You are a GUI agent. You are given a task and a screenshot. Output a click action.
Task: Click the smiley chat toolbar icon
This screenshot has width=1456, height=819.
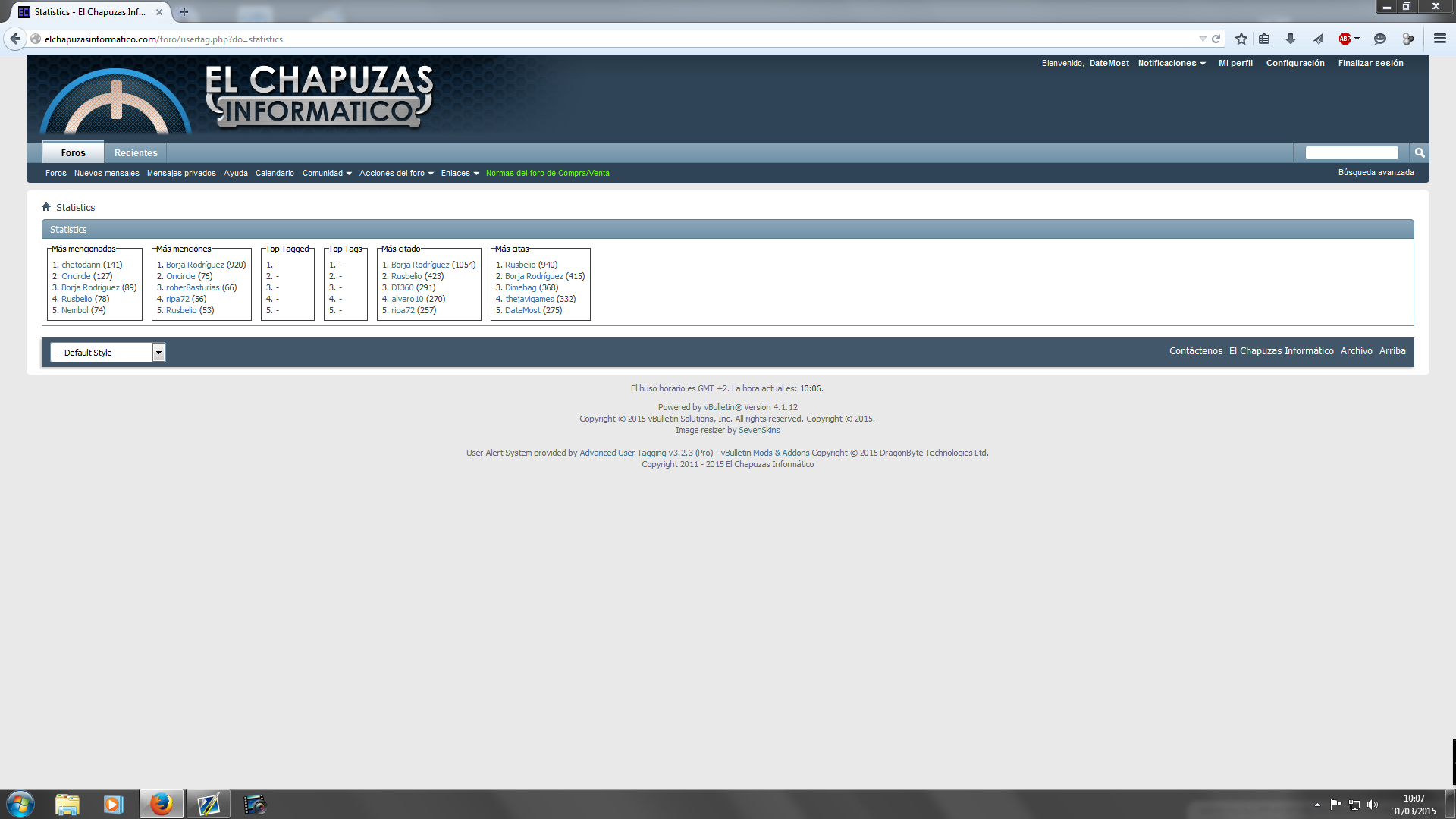[x=1380, y=39]
